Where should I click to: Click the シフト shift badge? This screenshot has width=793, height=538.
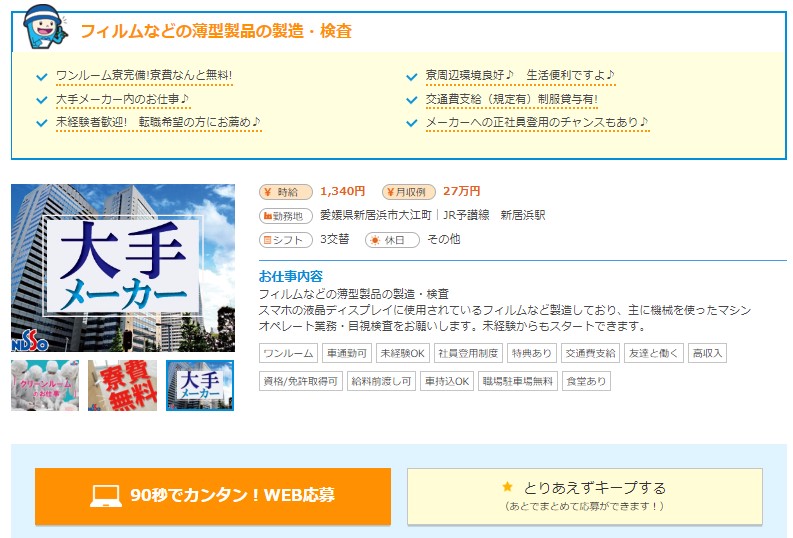point(286,240)
